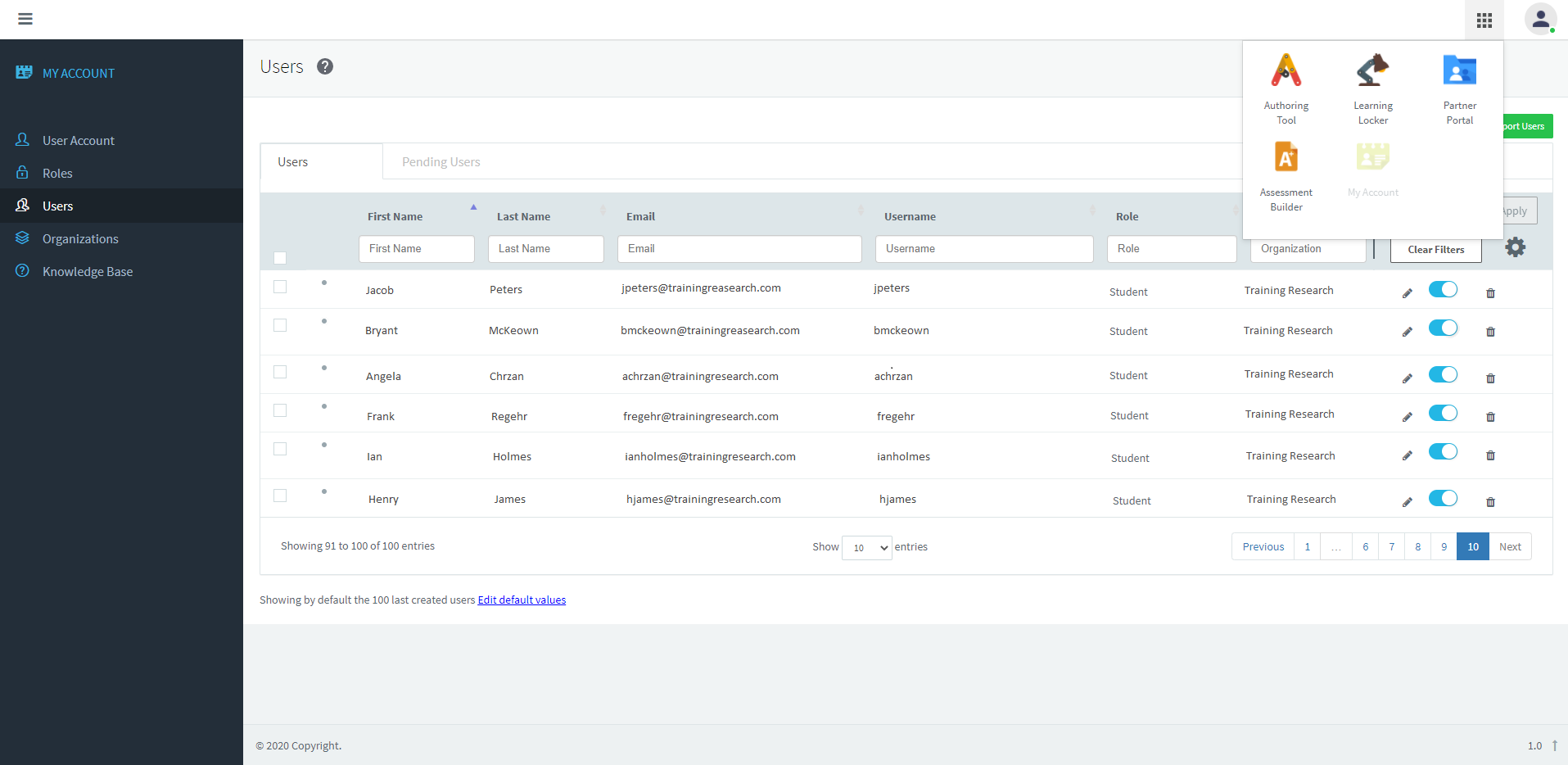Click the Last Name filter field
1568x765 pixels.
coord(545,249)
